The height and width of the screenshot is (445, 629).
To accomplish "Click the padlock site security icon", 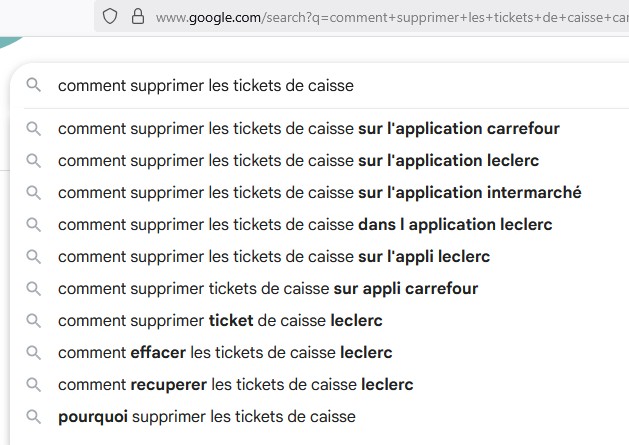I will coord(138,17).
